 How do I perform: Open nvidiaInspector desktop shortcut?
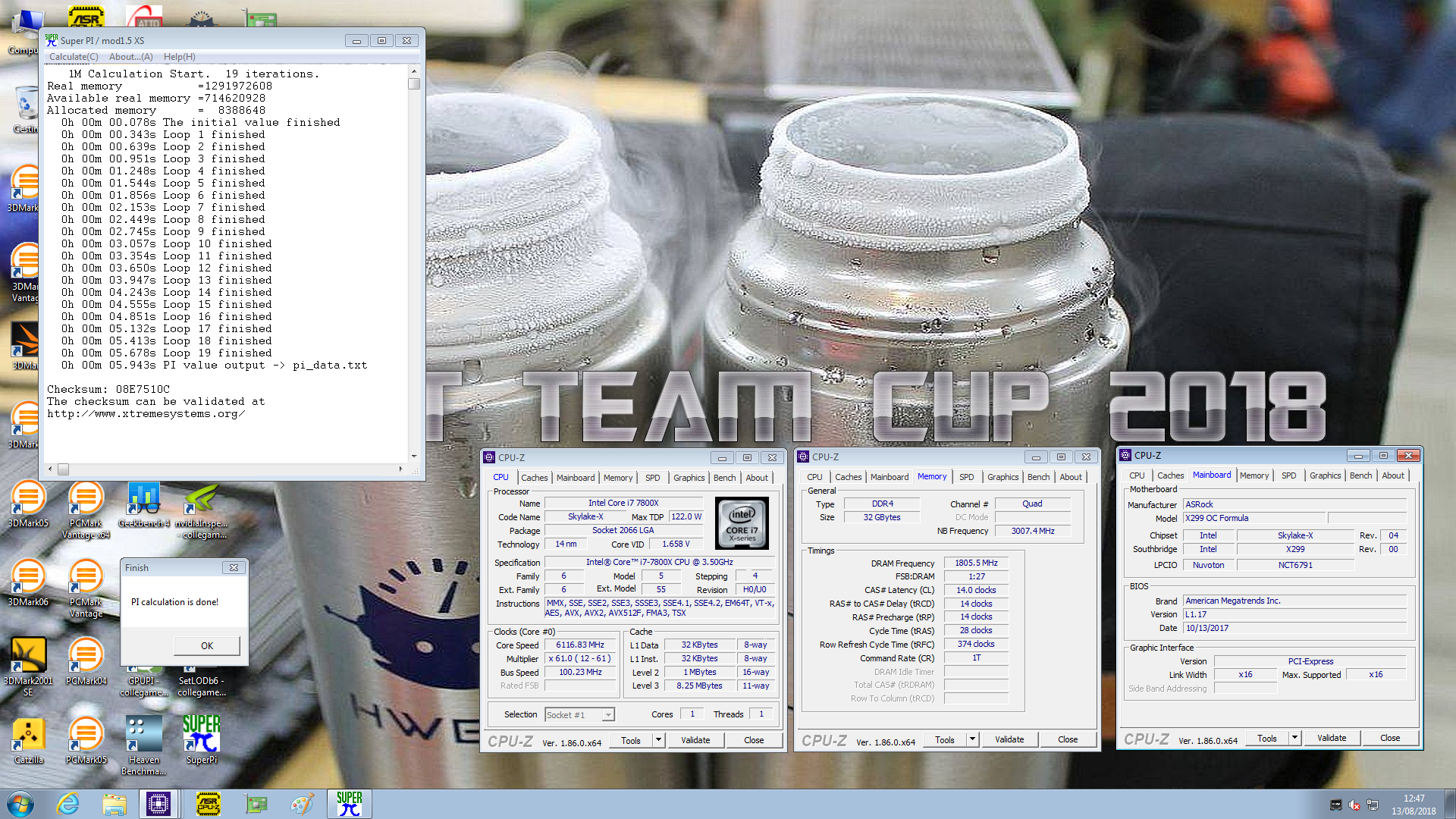tap(201, 510)
